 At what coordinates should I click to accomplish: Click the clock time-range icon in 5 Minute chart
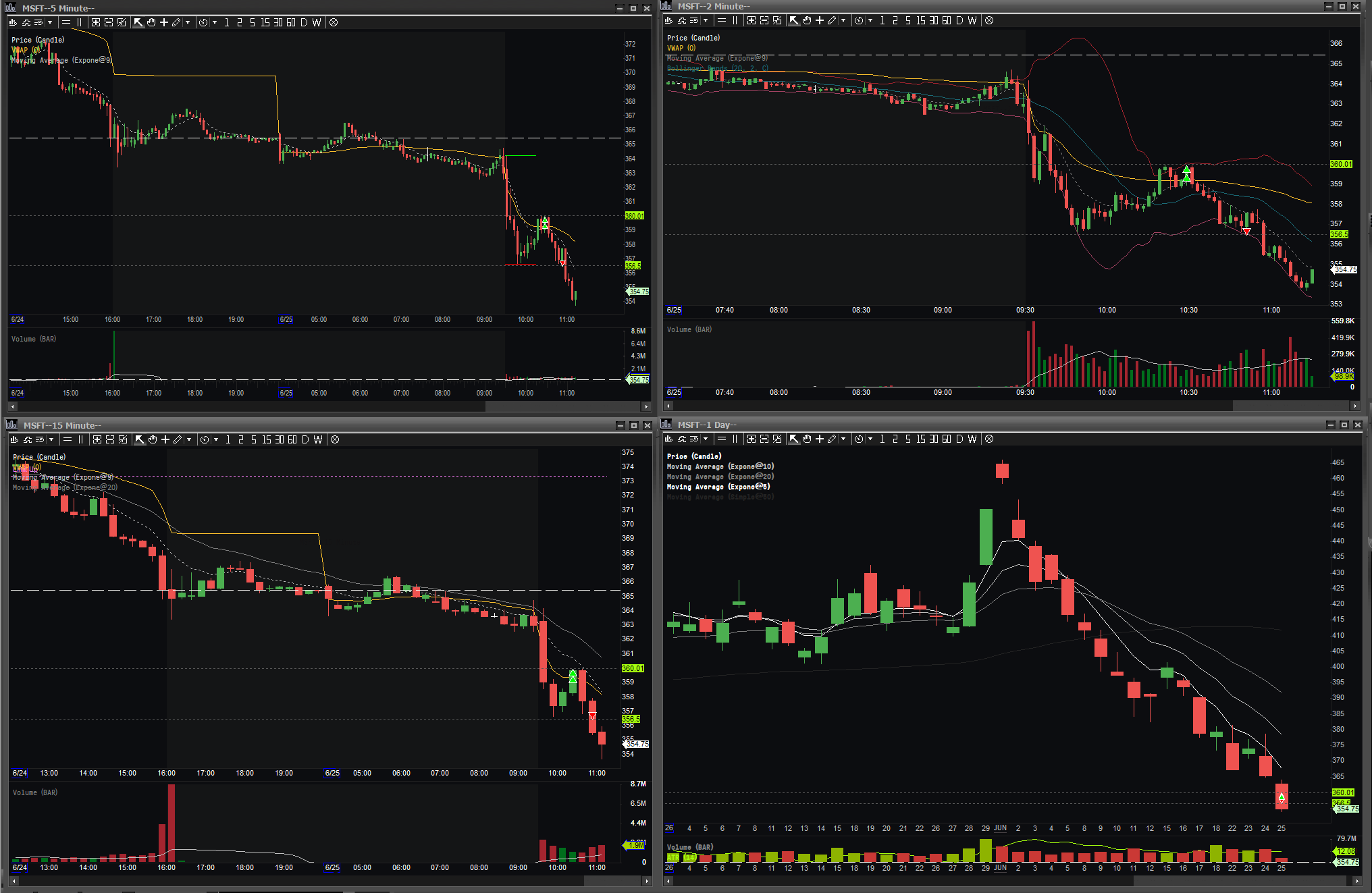[x=203, y=22]
